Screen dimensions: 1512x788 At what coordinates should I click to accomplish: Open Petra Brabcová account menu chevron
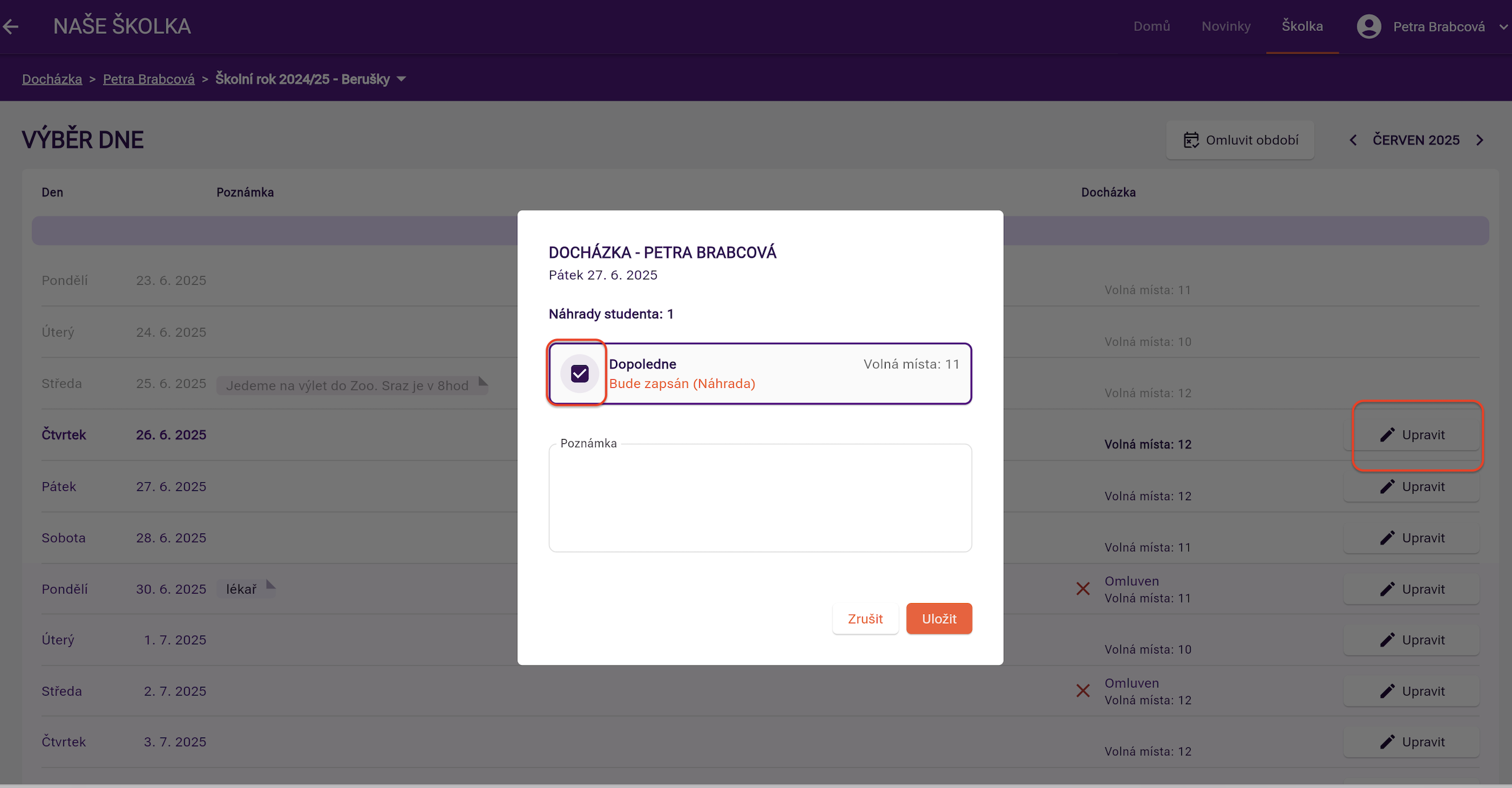click(1503, 27)
